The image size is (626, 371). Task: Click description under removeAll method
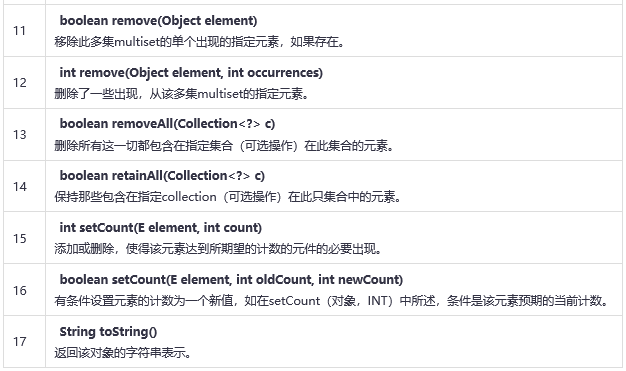224,146
